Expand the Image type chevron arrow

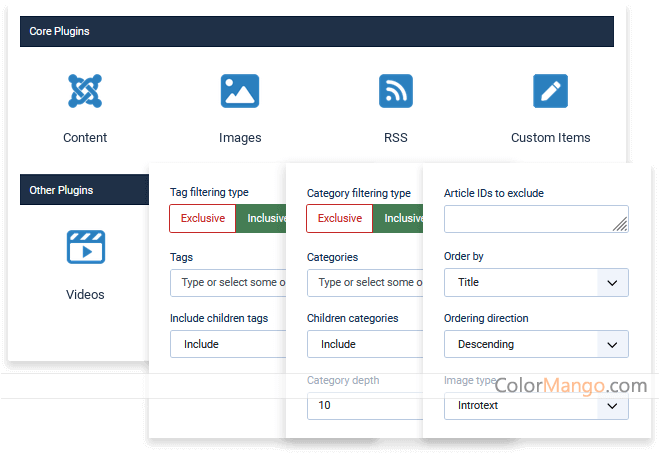coord(612,406)
